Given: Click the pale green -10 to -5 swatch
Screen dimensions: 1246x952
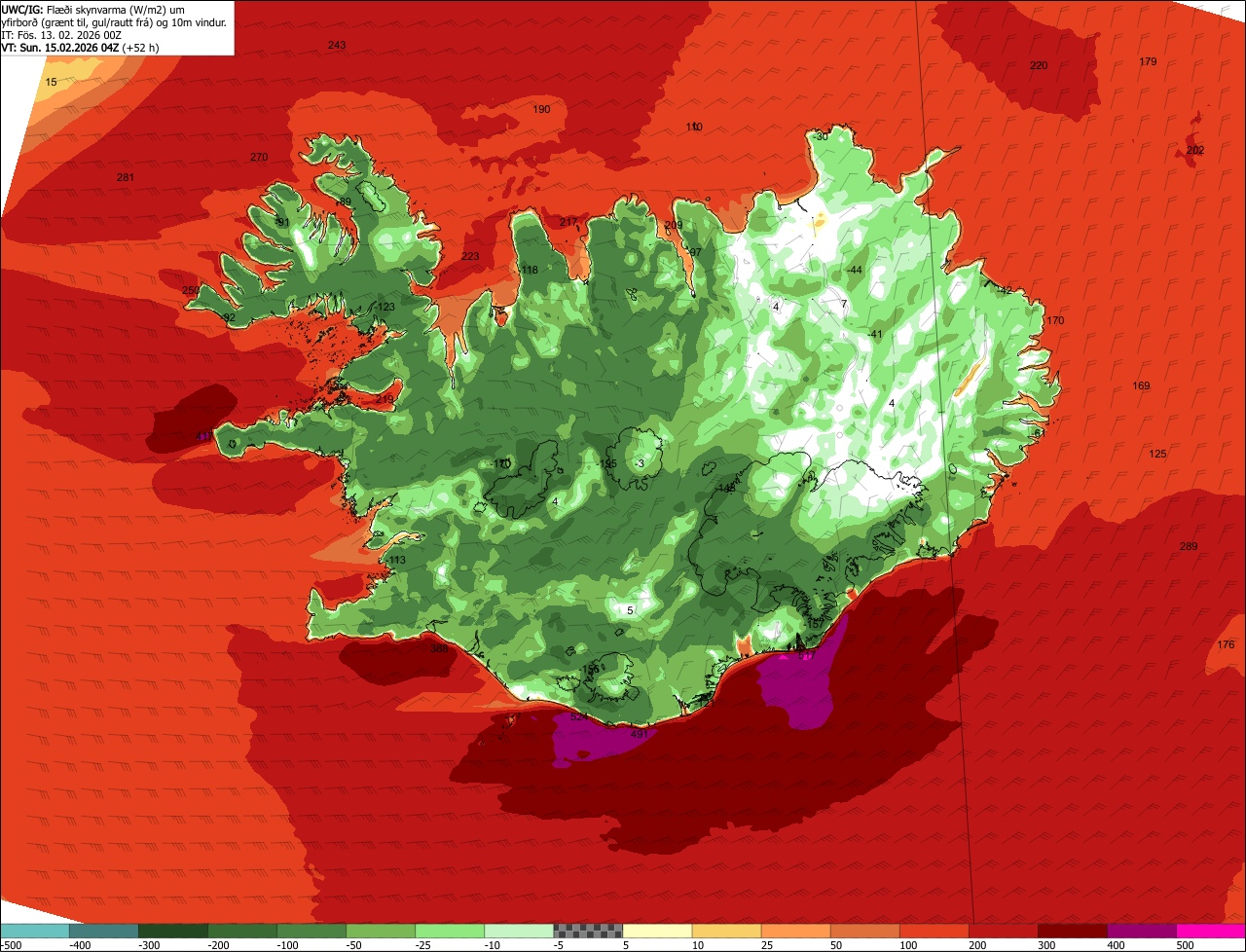Looking at the screenshot, I should point(519,931).
